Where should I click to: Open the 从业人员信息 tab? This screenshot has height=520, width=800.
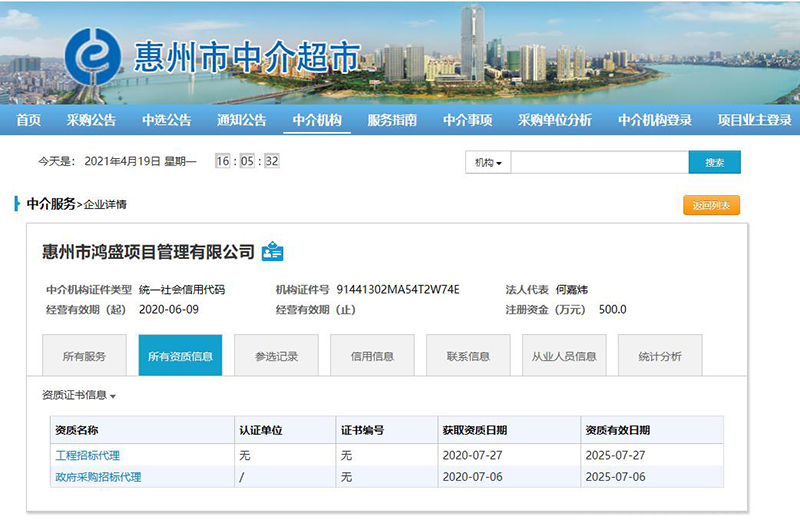point(564,356)
